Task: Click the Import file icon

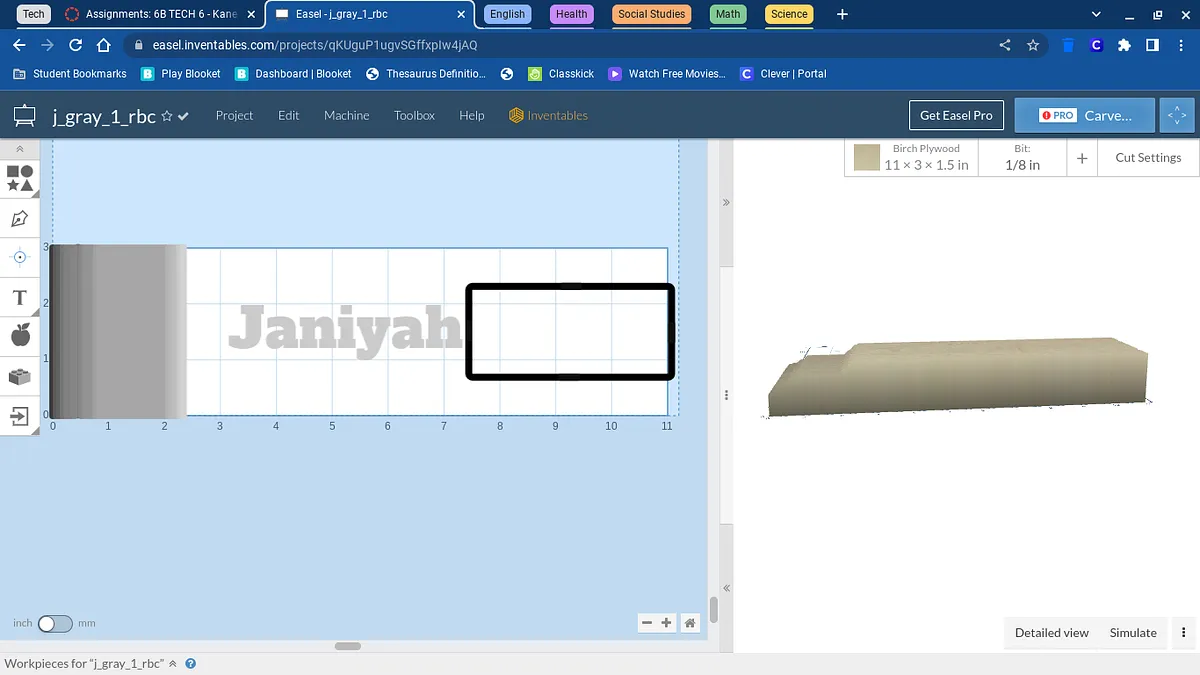Action: (20, 416)
